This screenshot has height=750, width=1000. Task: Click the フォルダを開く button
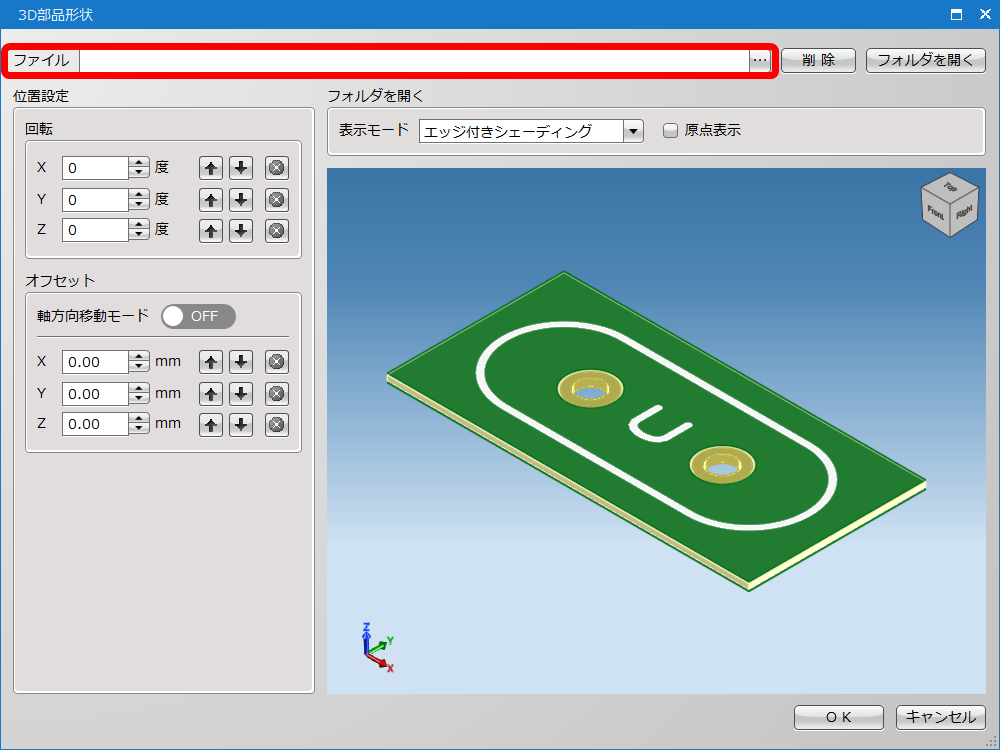925,61
